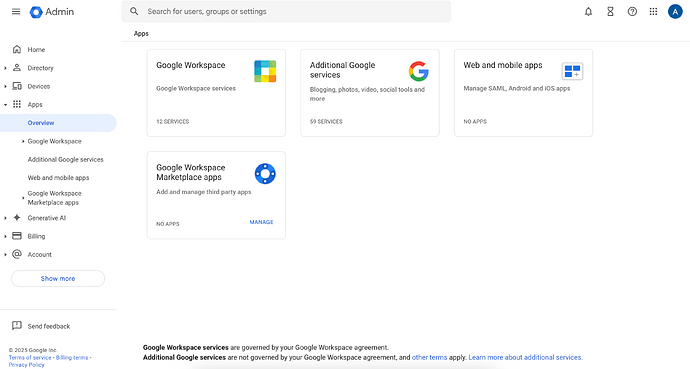690x369 pixels.
Task: Expand the Billing section arrow
Action: [5, 237]
